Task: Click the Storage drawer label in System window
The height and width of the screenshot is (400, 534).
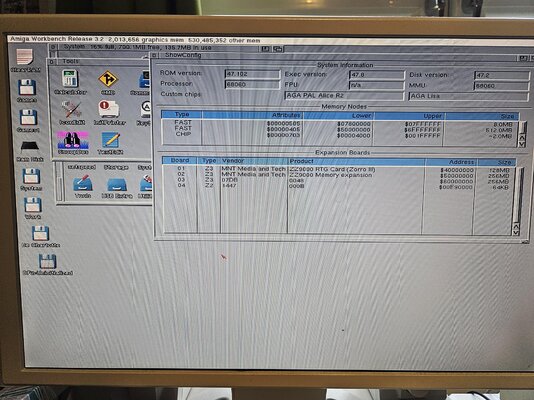Action: tap(116, 167)
